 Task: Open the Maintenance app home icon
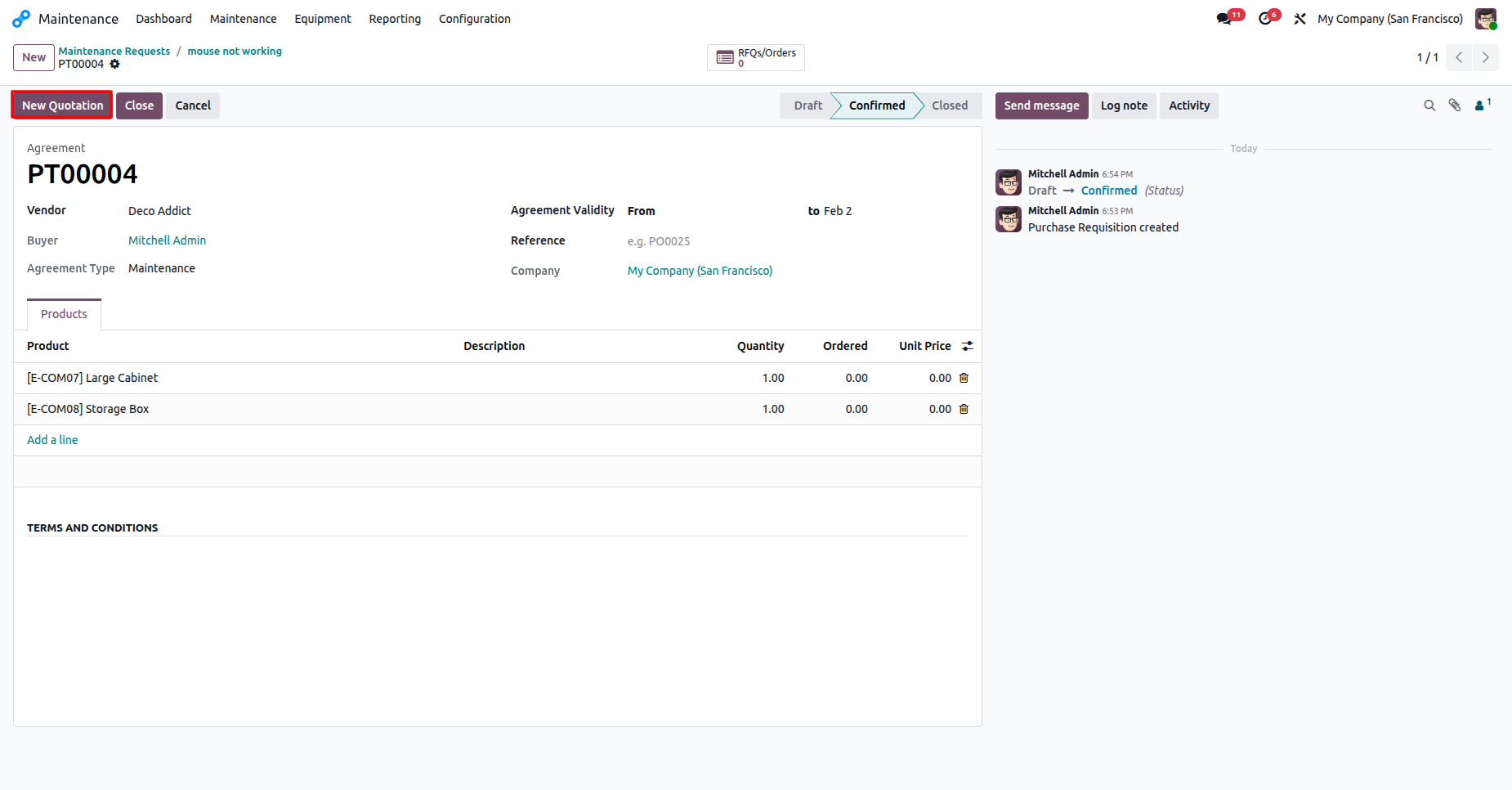coord(21,18)
